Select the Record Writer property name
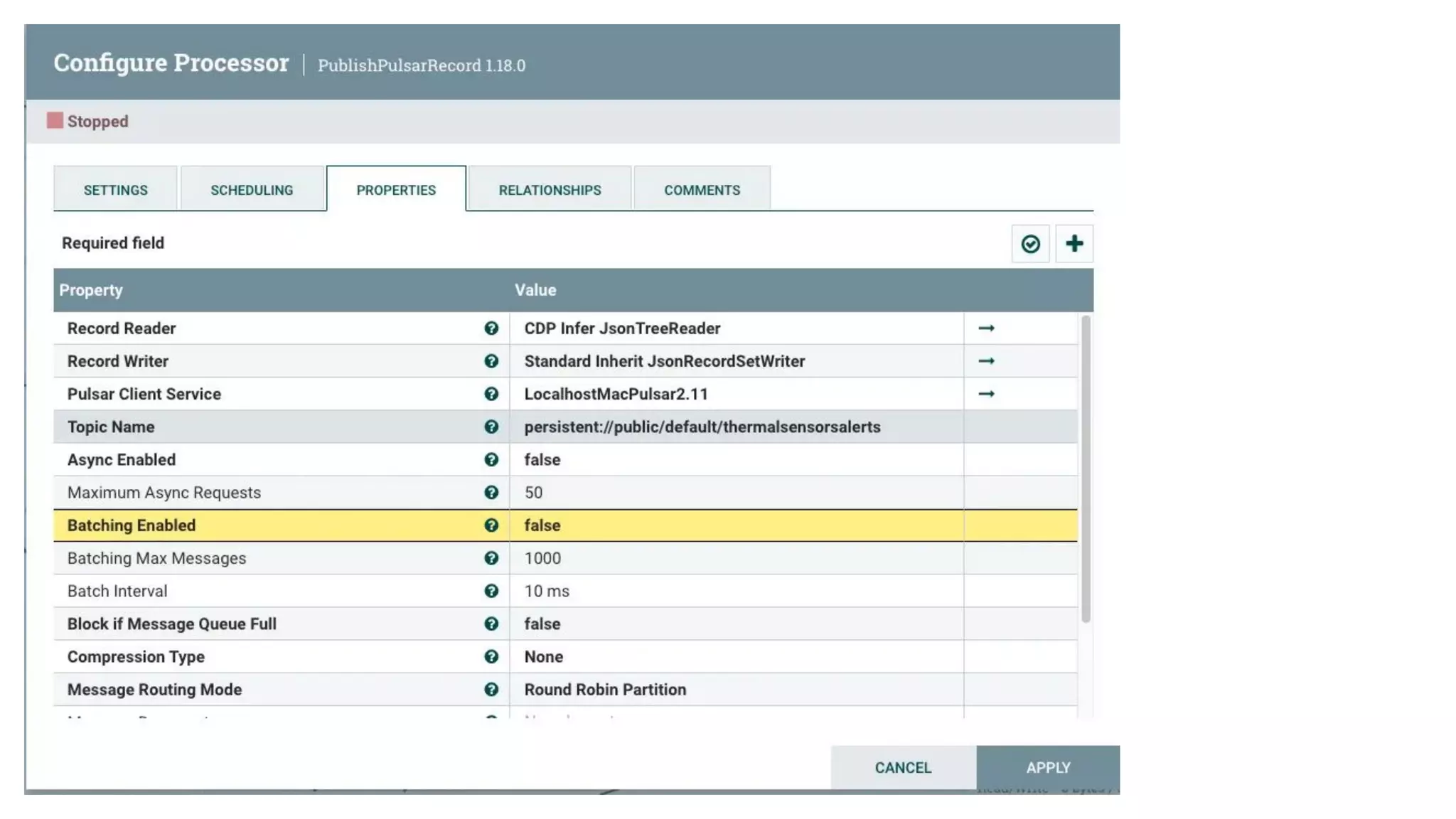Screen dimensions: 1456x819 tap(118, 361)
